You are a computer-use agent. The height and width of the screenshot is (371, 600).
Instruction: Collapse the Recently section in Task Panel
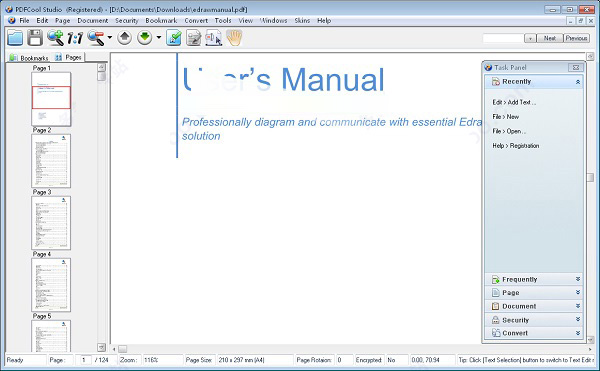[578, 82]
